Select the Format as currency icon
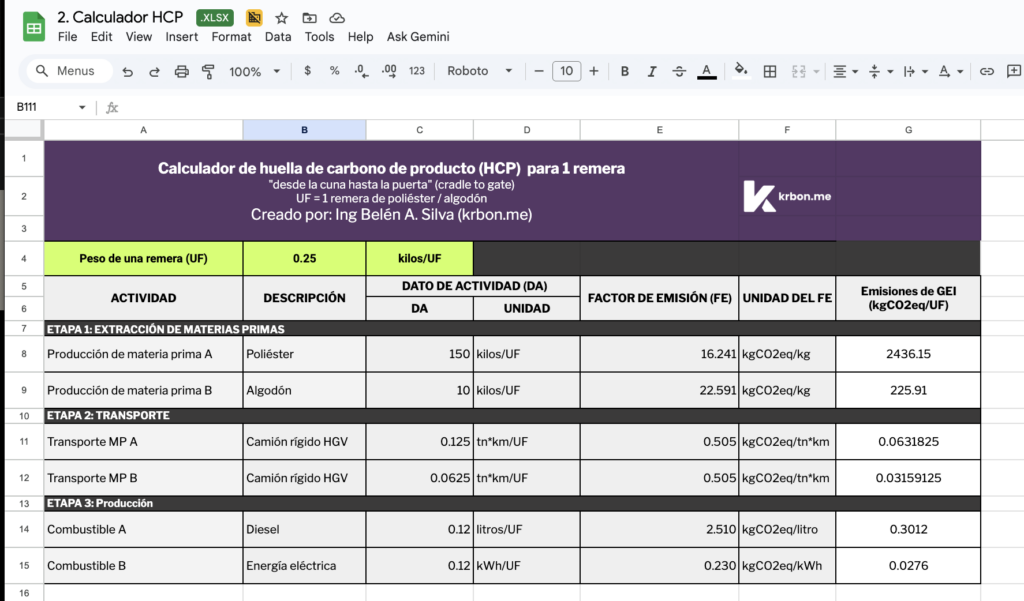The height and width of the screenshot is (601, 1024). pyautogui.click(x=308, y=71)
